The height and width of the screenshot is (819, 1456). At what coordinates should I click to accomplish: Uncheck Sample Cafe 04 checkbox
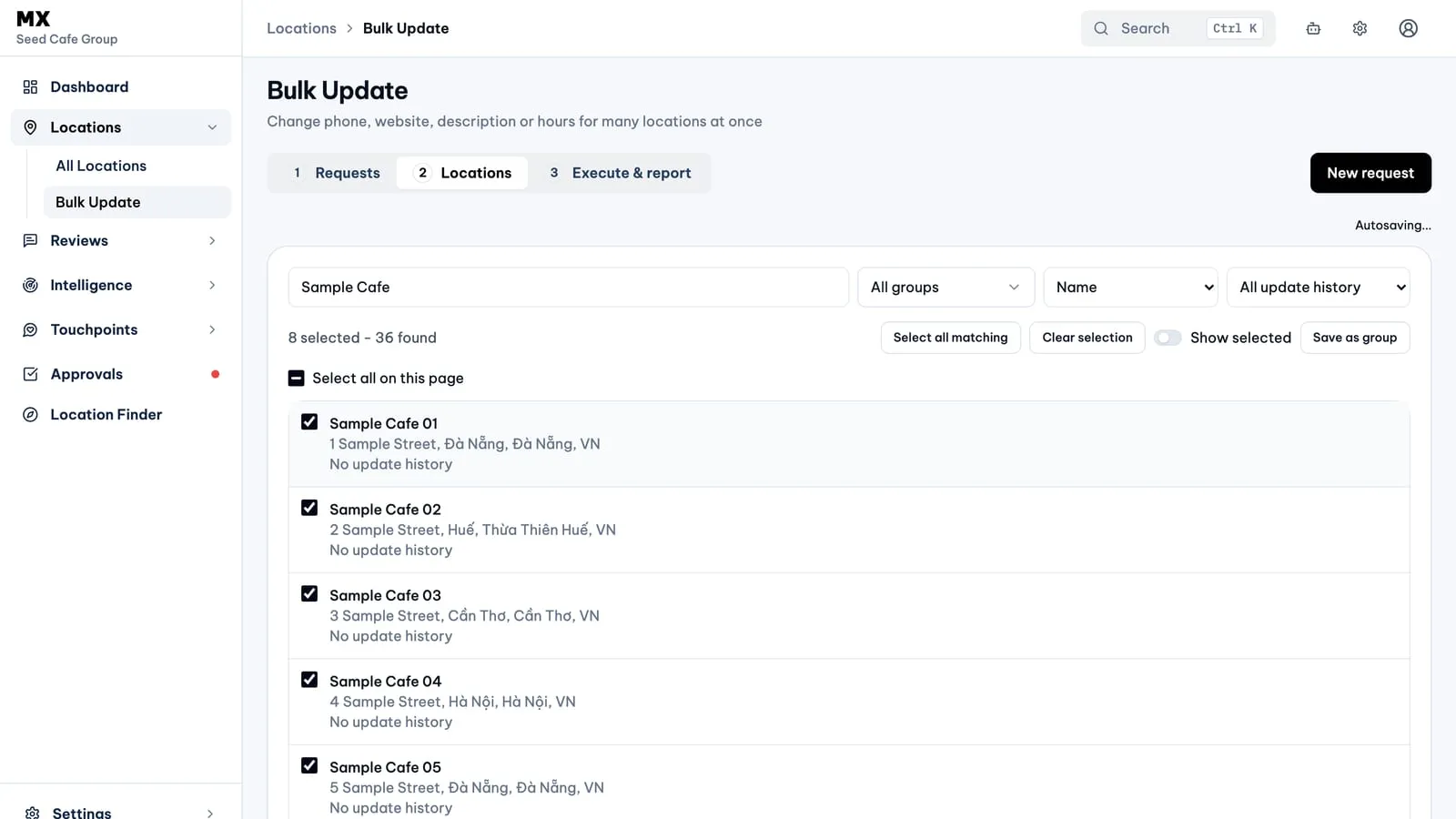pyautogui.click(x=309, y=680)
